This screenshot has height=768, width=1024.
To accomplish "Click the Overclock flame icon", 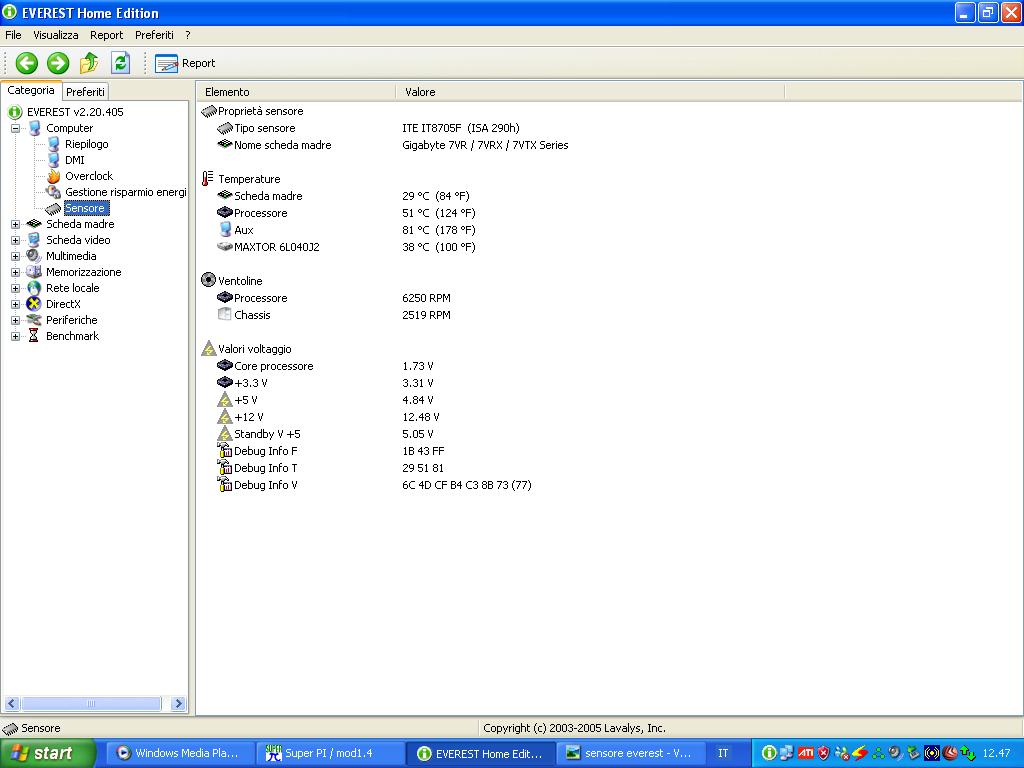I will point(54,176).
